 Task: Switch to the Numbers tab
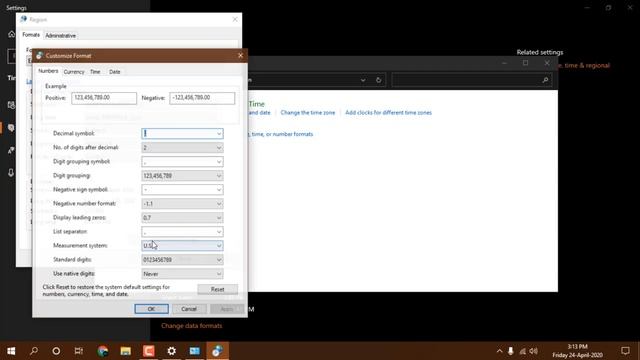click(x=48, y=71)
